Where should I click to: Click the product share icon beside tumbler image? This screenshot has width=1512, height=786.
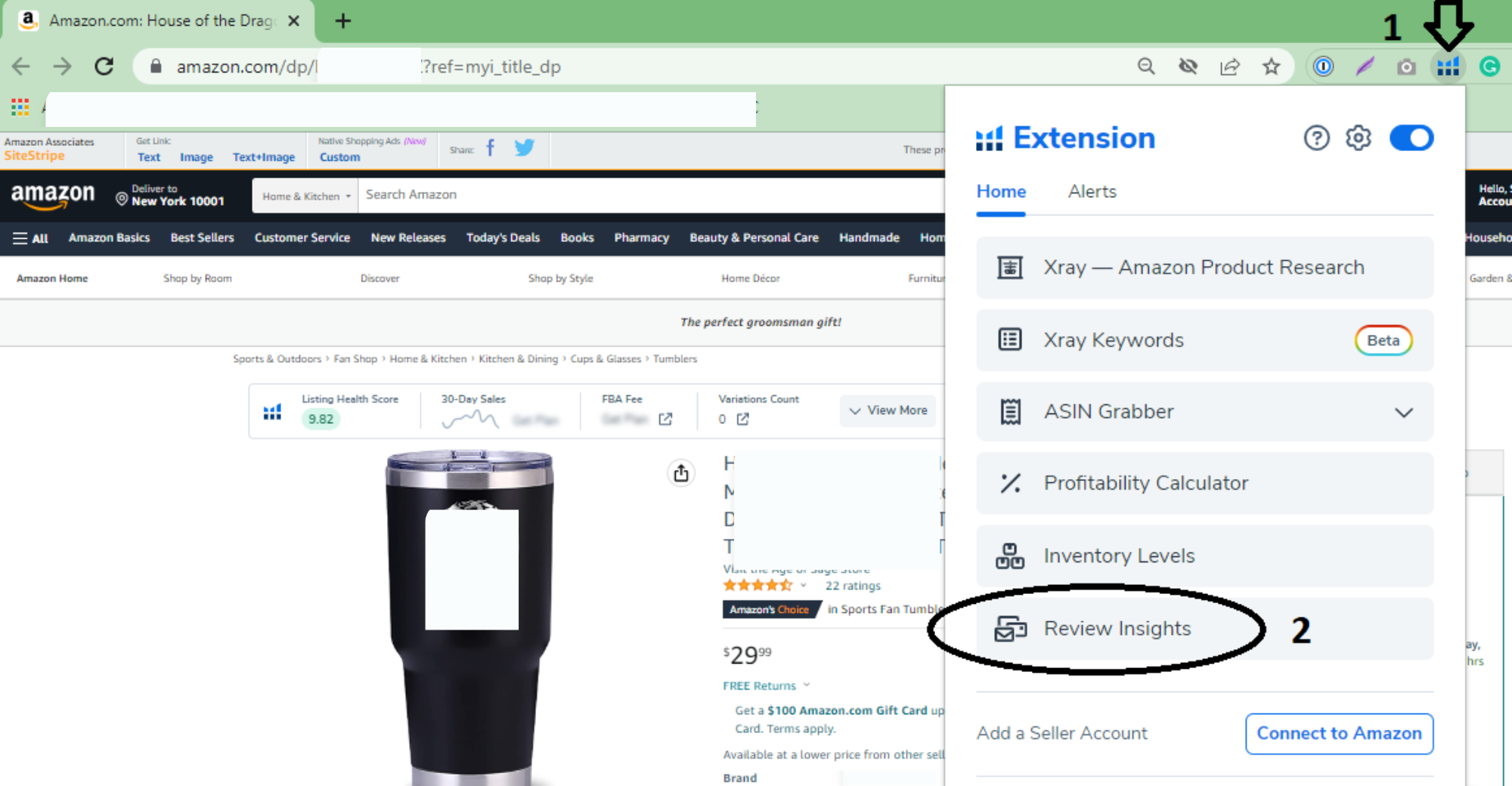[681, 473]
